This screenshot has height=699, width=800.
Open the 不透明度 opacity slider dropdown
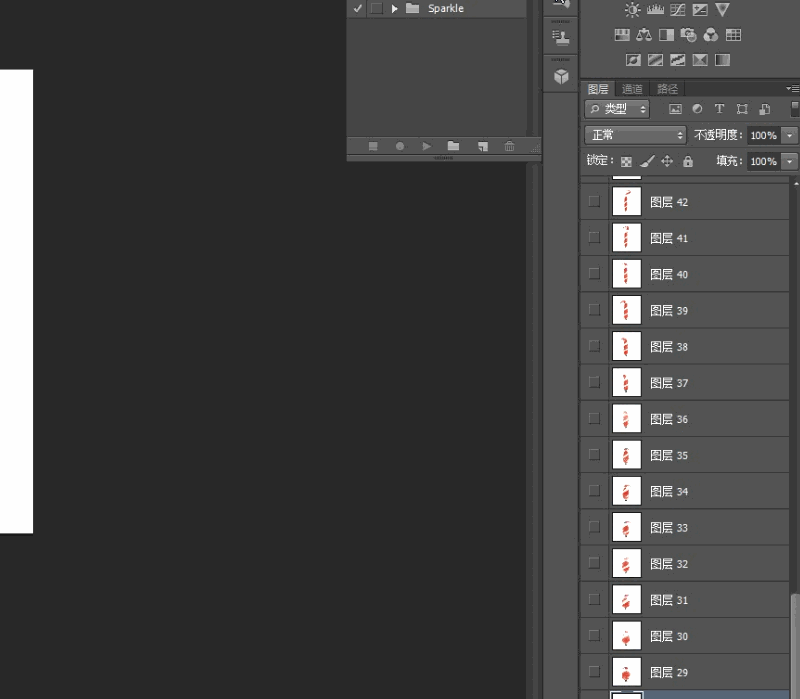(789, 135)
